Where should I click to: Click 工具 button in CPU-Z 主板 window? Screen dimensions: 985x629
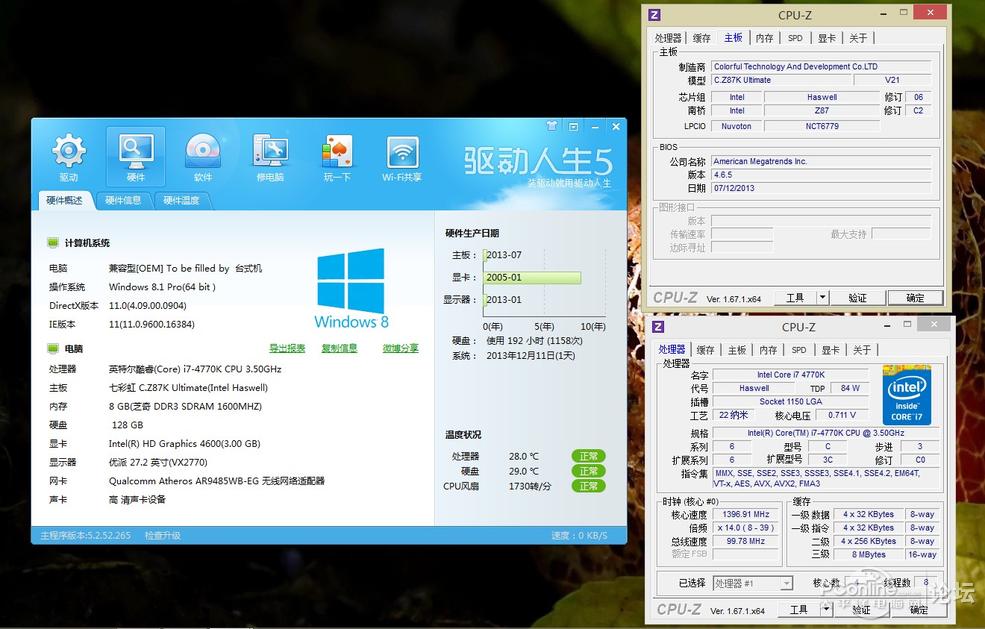click(x=795, y=297)
